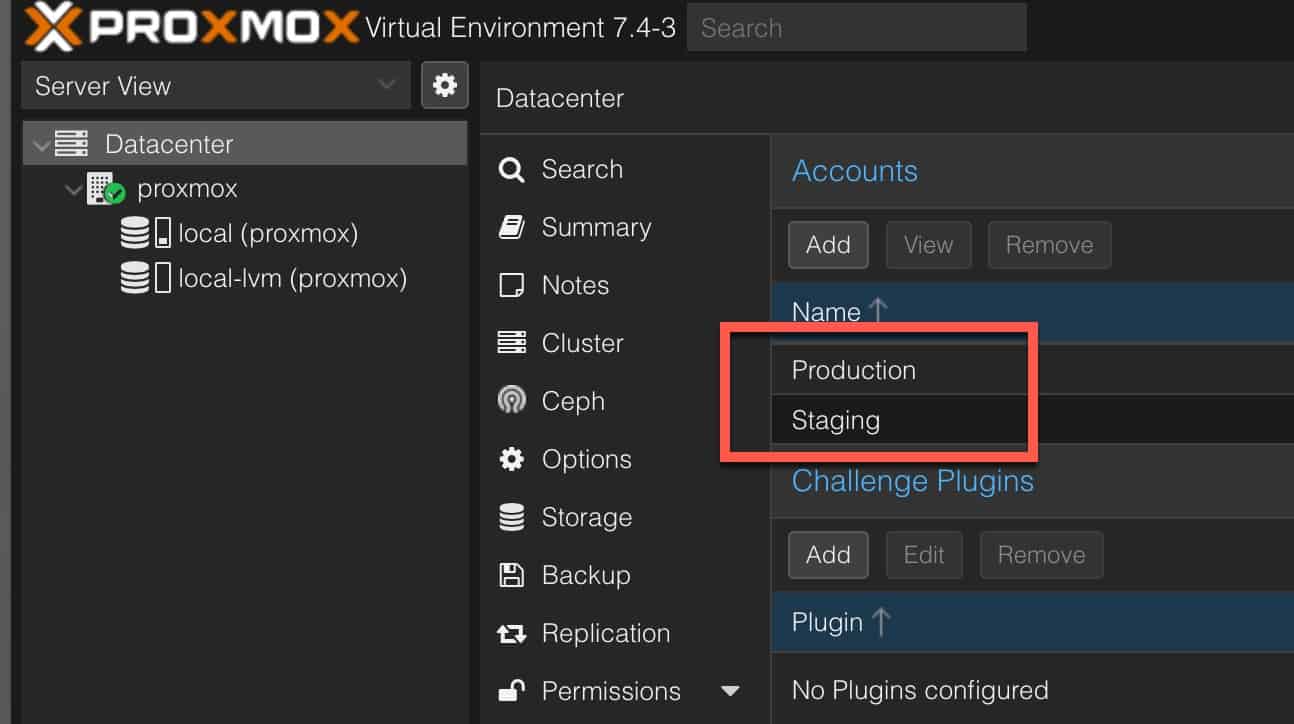
Task: Click the database icon next to Storage
Action: 511,517
